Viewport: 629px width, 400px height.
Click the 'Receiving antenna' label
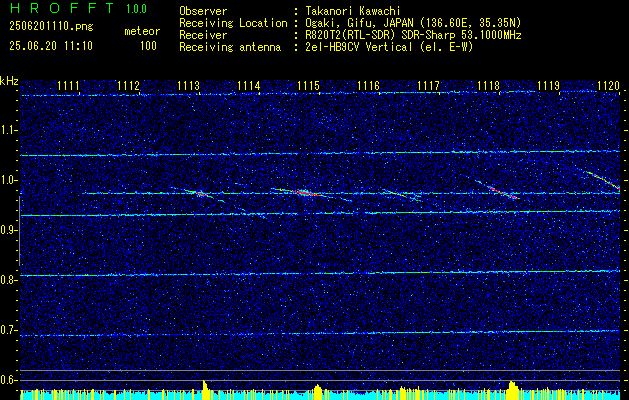230,47
